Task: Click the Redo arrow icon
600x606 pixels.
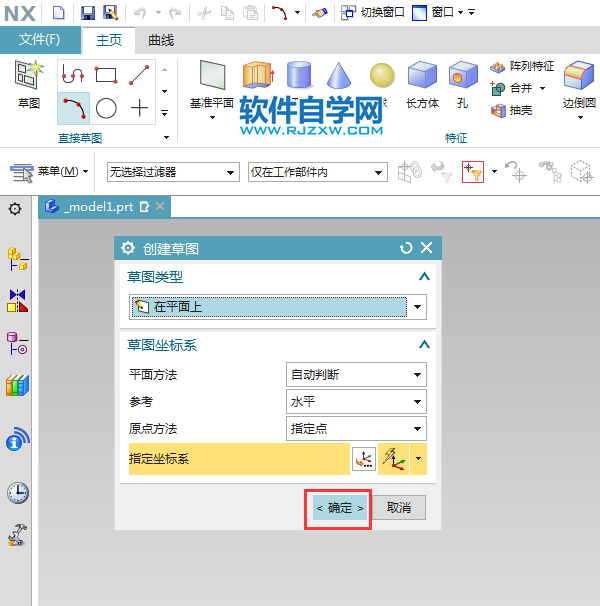Action: pyautogui.click(x=175, y=14)
